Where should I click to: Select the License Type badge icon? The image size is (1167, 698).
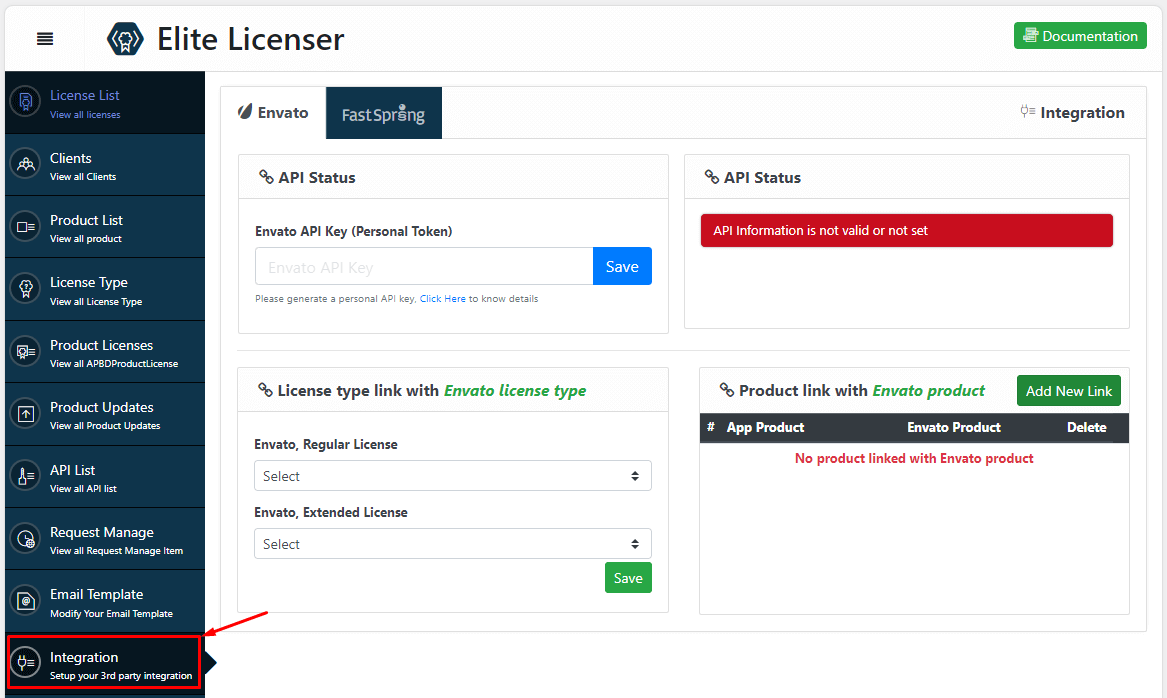(25, 289)
